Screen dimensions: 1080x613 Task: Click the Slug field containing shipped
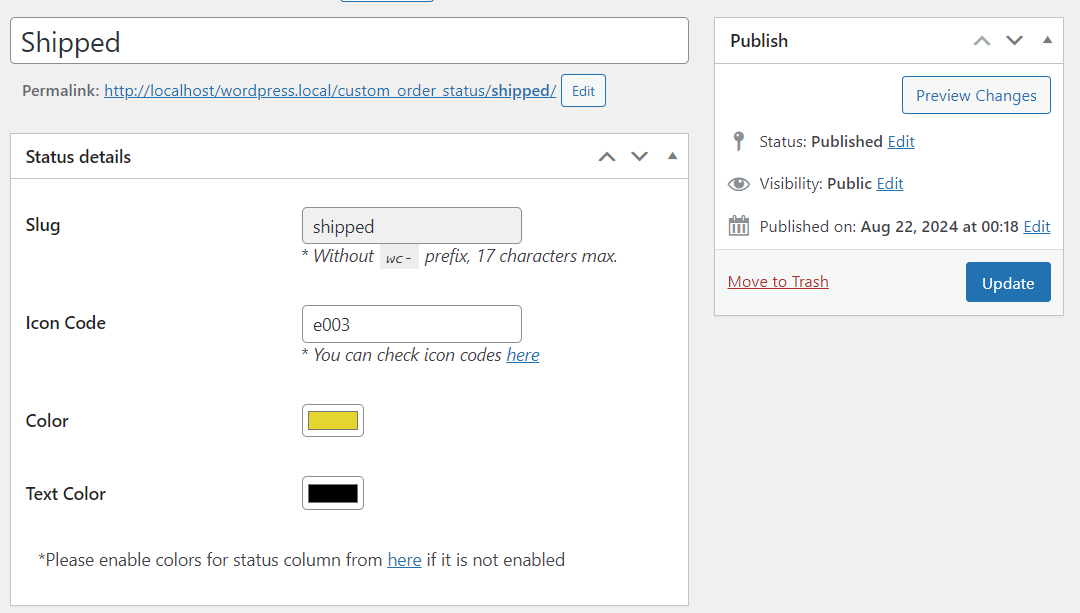pyautogui.click(x=412, y=226)
